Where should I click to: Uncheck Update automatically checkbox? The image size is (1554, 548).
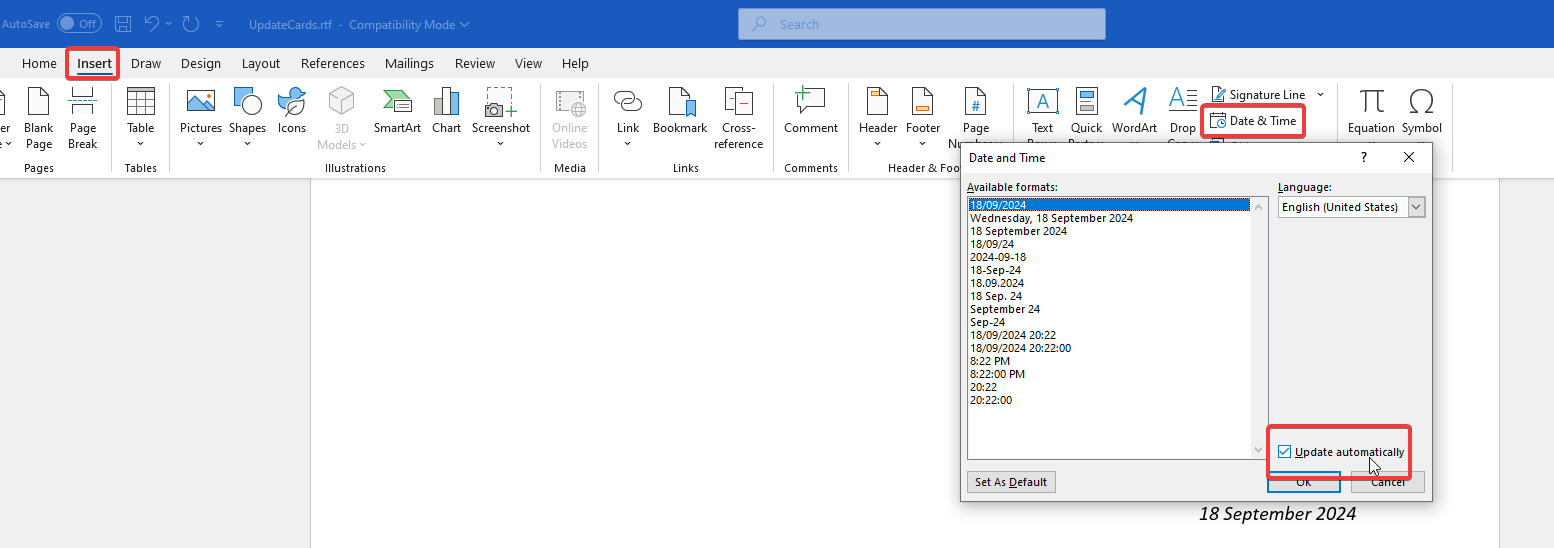tap(1285, 452)
